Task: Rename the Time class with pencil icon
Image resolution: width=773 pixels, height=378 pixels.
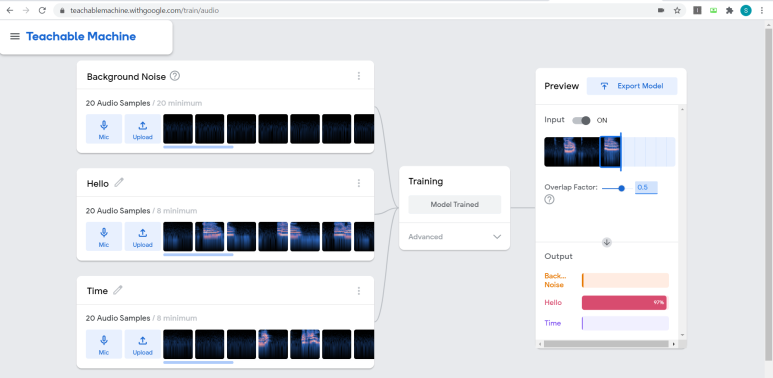Action: (117, 290)
